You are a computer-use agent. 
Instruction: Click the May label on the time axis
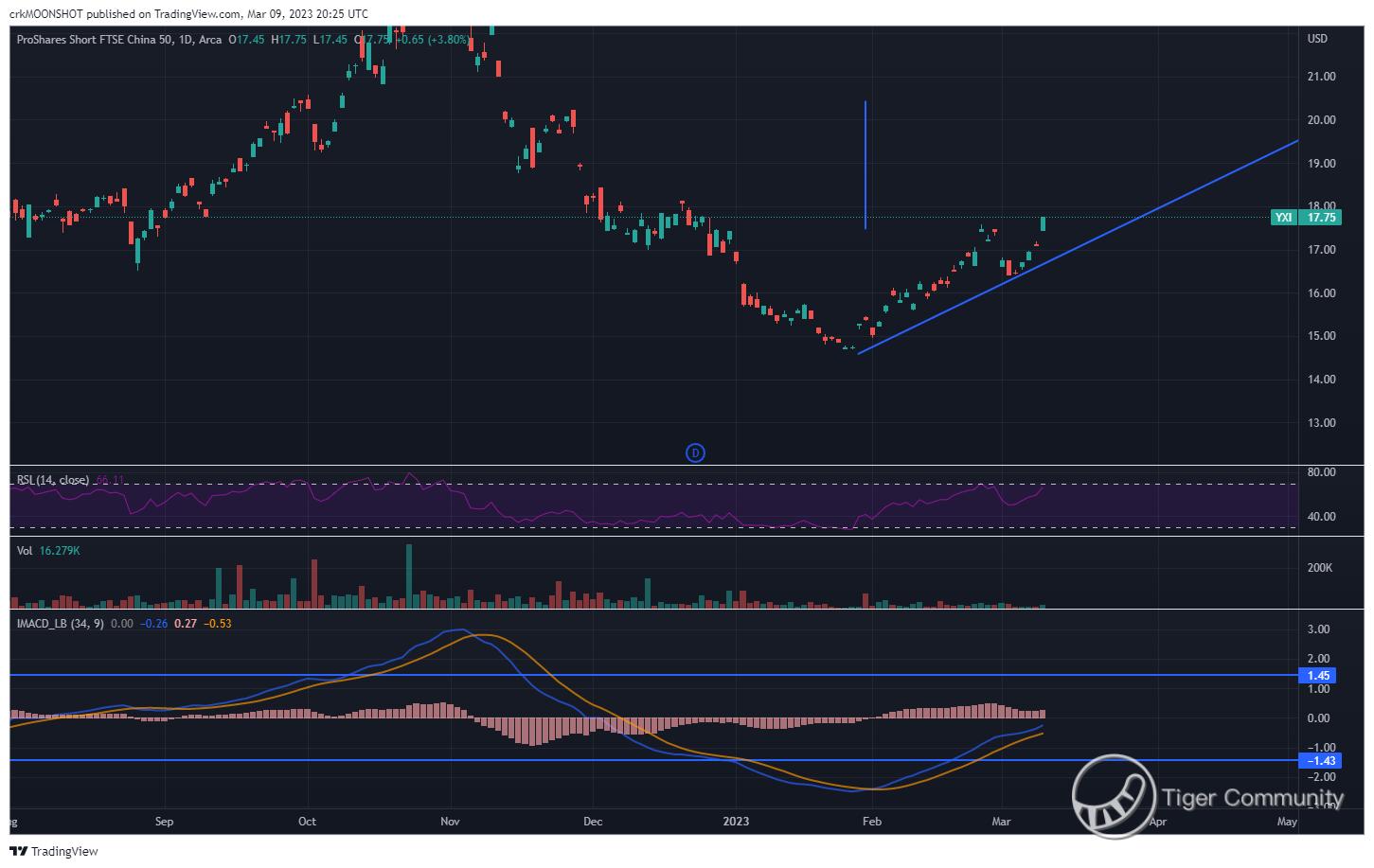(1286, 822)
